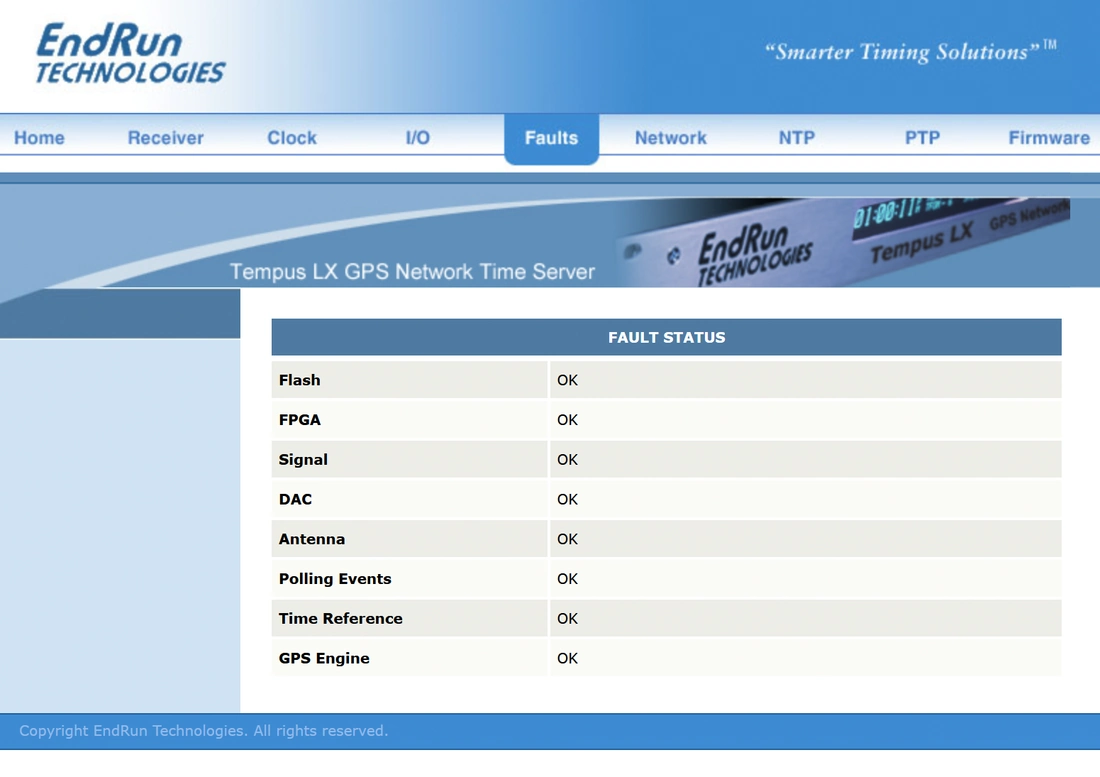Click the EndRun Technologies logo
The image size is (1100, 777).
point(130,53)
